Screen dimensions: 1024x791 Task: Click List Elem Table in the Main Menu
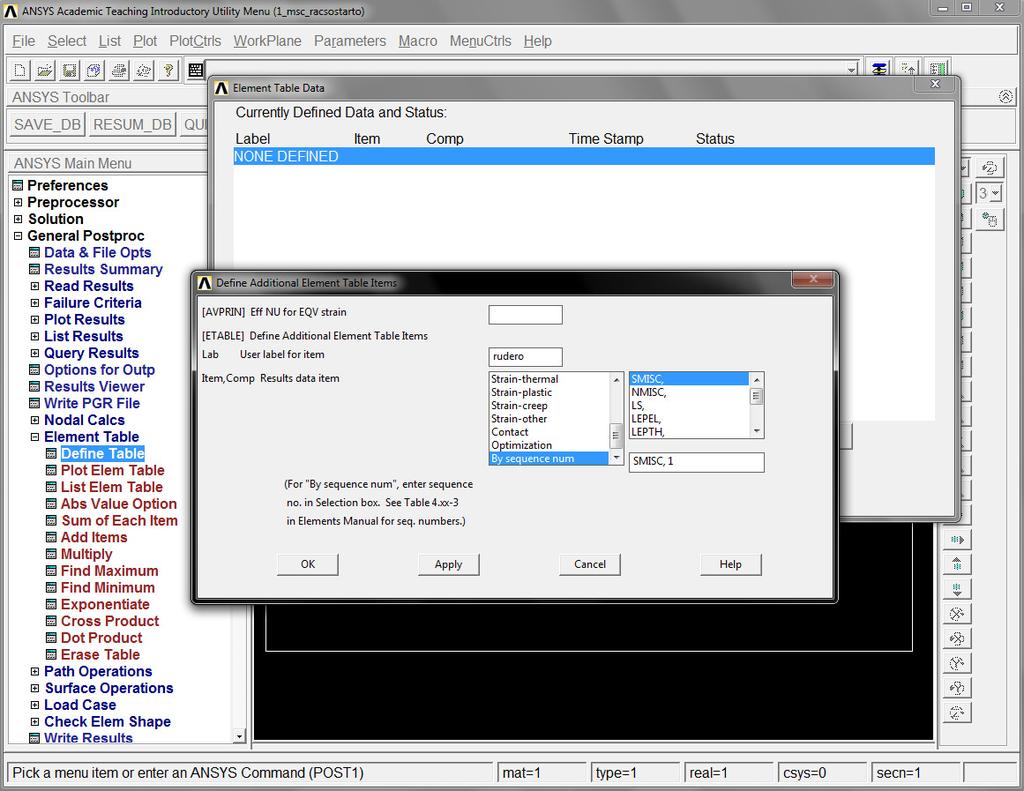pos(112,487)
